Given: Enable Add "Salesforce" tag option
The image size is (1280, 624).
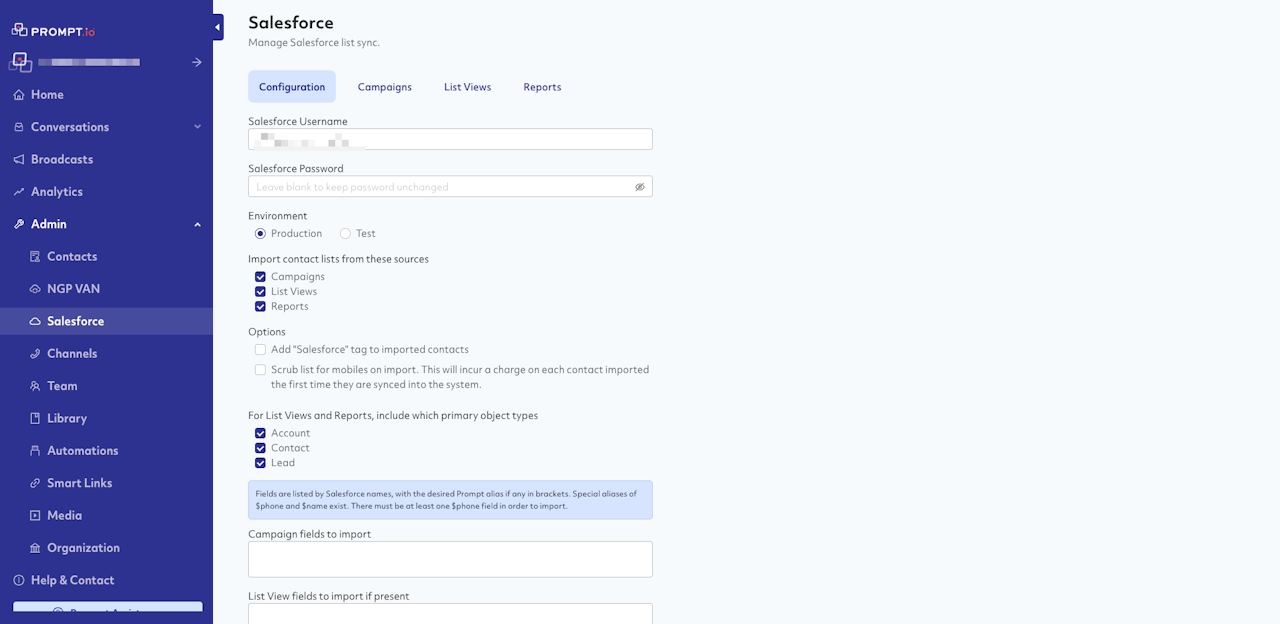Looking at the screenshot, I should click(260, 350).
